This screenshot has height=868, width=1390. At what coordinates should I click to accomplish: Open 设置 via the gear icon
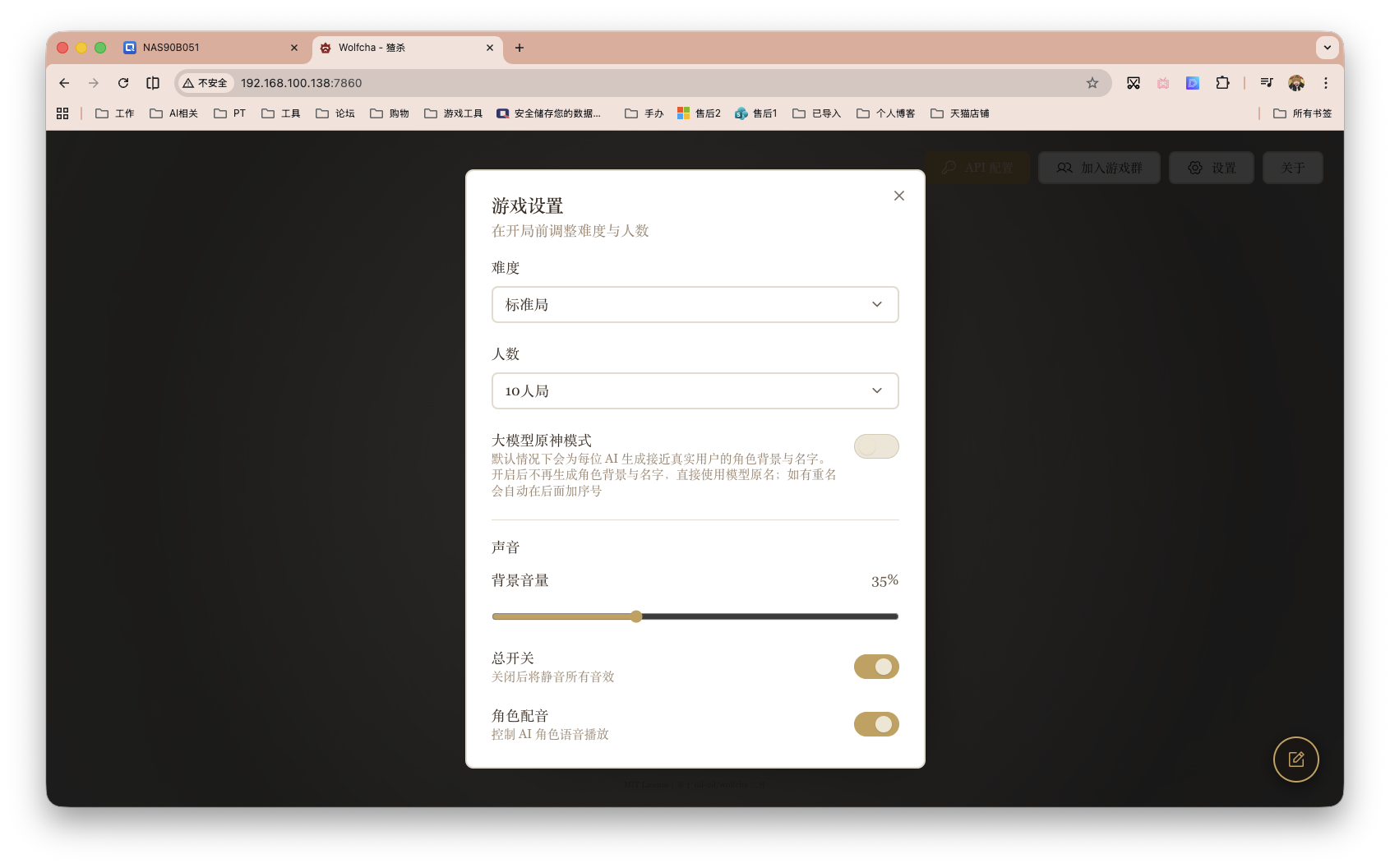[x=1195, y=168]
